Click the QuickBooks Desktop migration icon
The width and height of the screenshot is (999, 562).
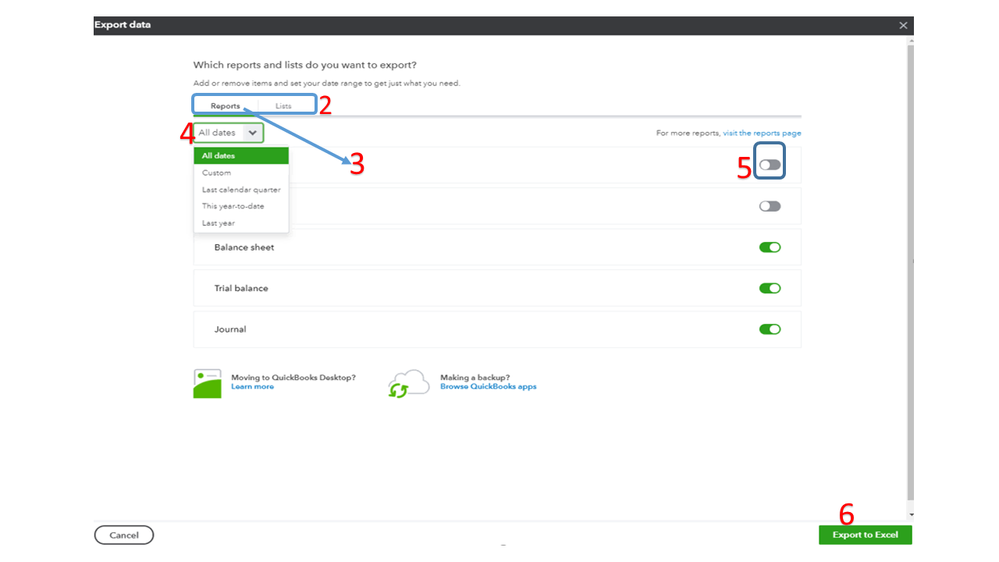(x=207, y=384)
